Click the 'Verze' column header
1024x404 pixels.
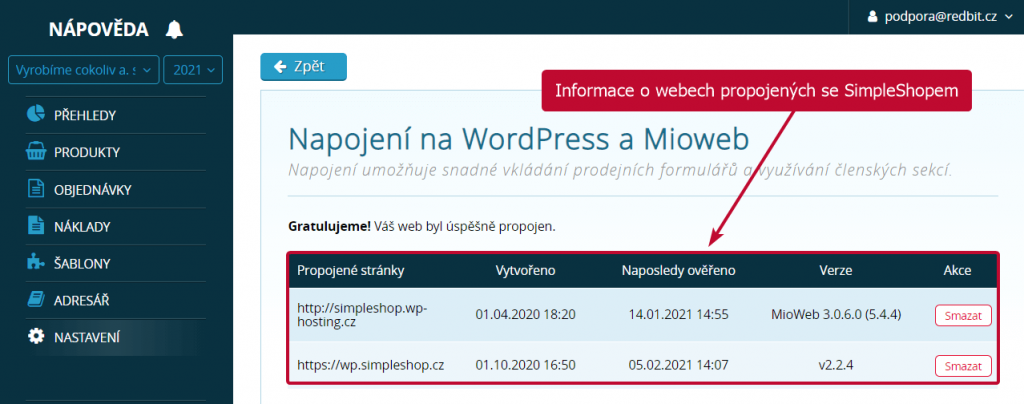tap(836, 271)
